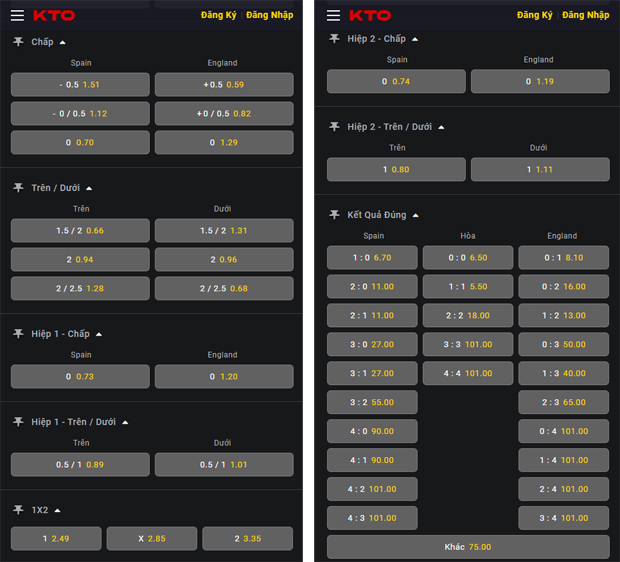Pin the Hiệp 1 - Chấp market

click(x=18, y=334)
